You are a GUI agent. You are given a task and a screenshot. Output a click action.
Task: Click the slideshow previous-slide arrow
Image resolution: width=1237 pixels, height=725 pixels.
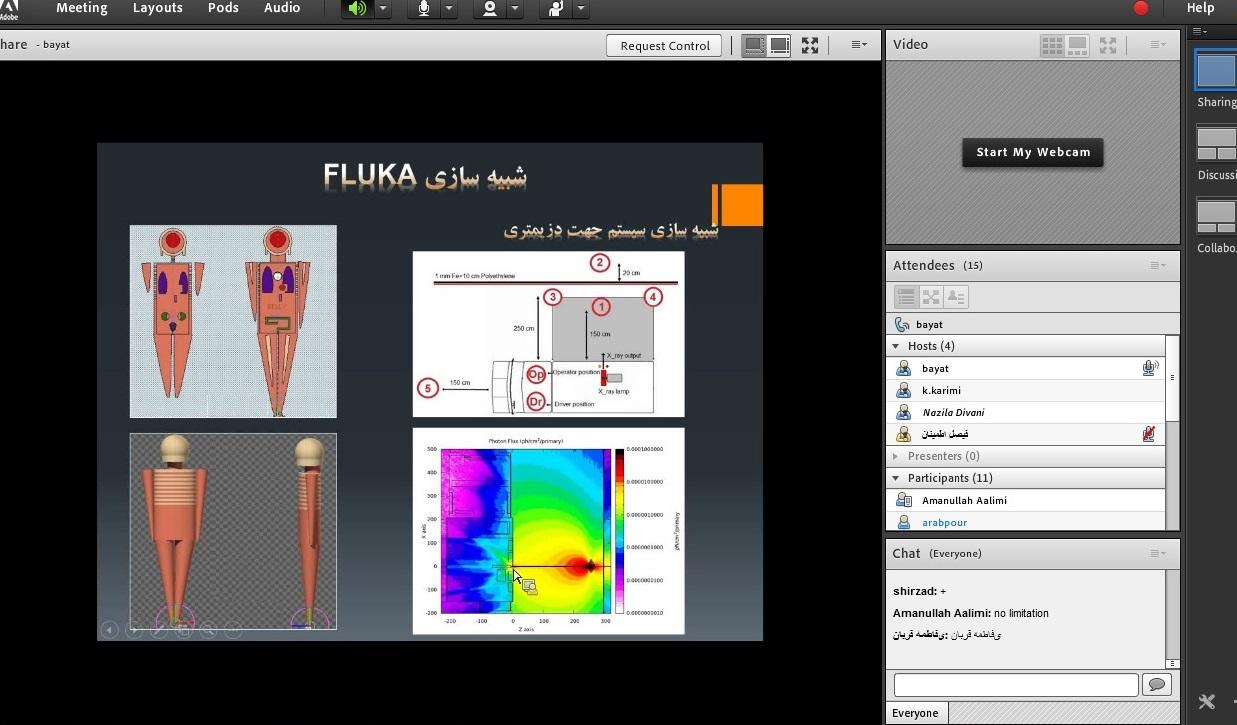pos(109,630)
